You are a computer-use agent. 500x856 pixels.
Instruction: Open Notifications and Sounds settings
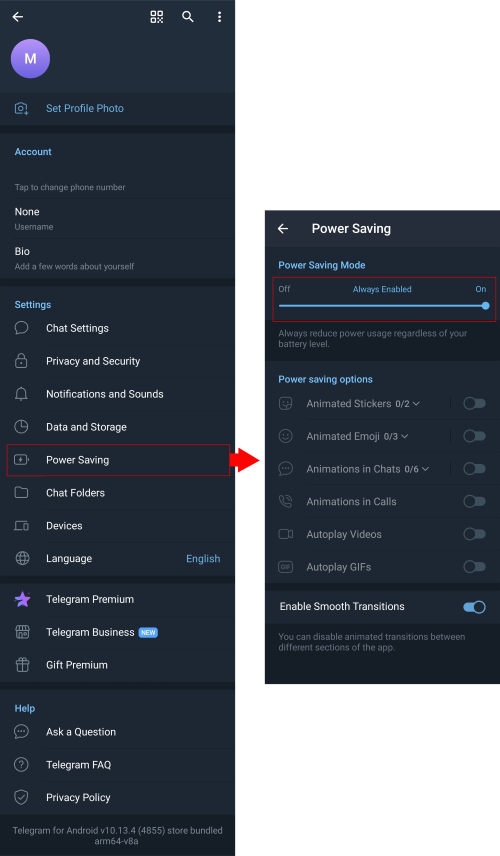[117, 394]
